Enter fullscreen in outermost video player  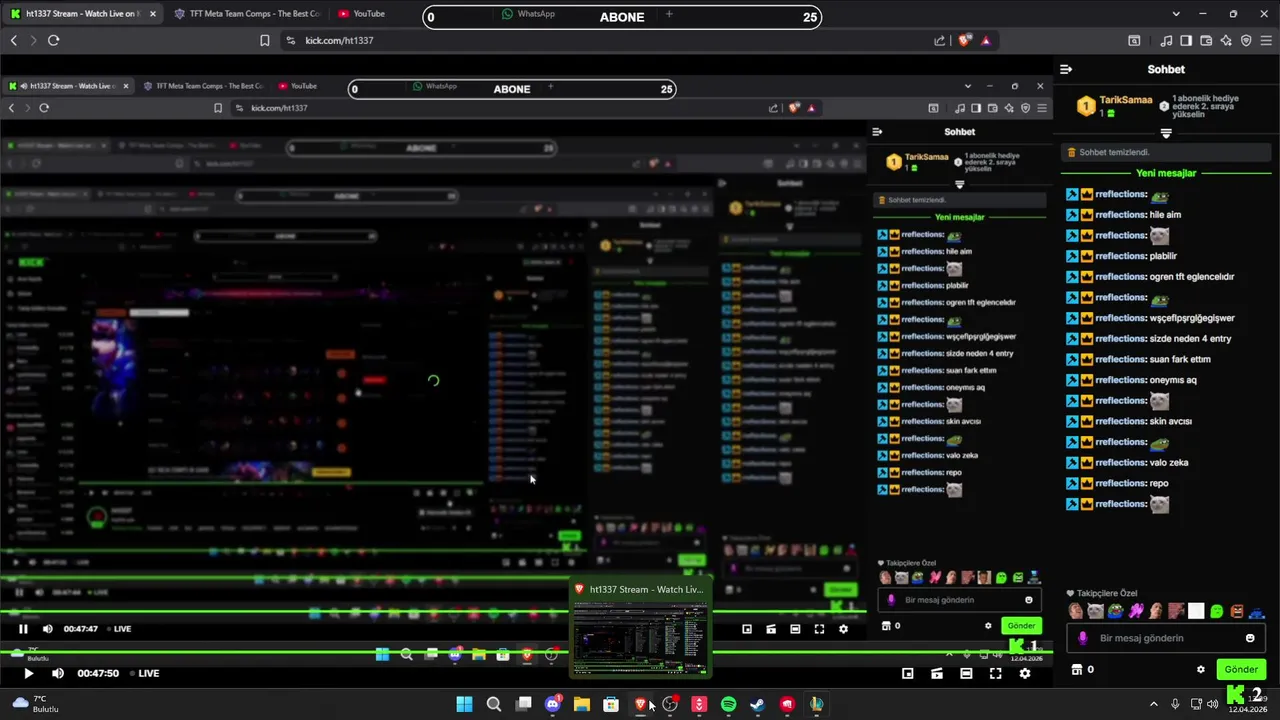click(x=995, y=674)
